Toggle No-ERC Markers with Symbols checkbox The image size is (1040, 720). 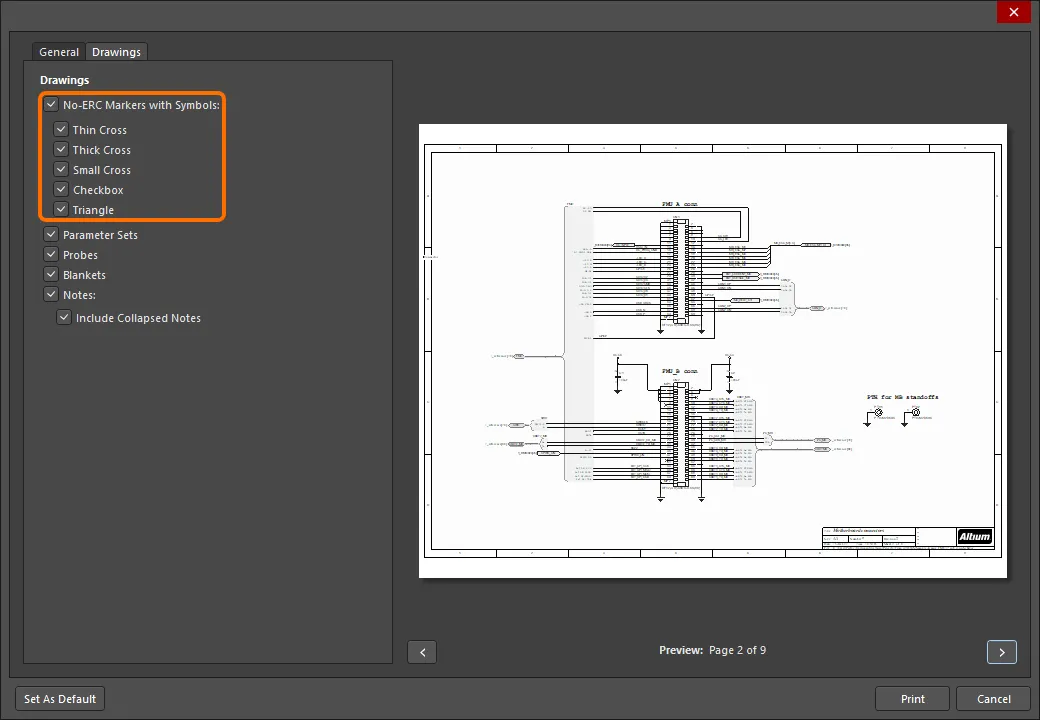tap(51, 104)
